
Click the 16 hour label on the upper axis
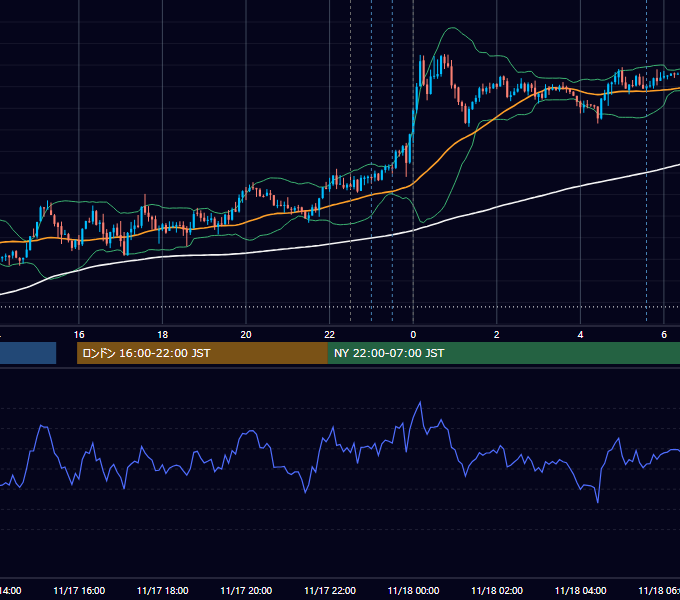[x=79, y=334]
